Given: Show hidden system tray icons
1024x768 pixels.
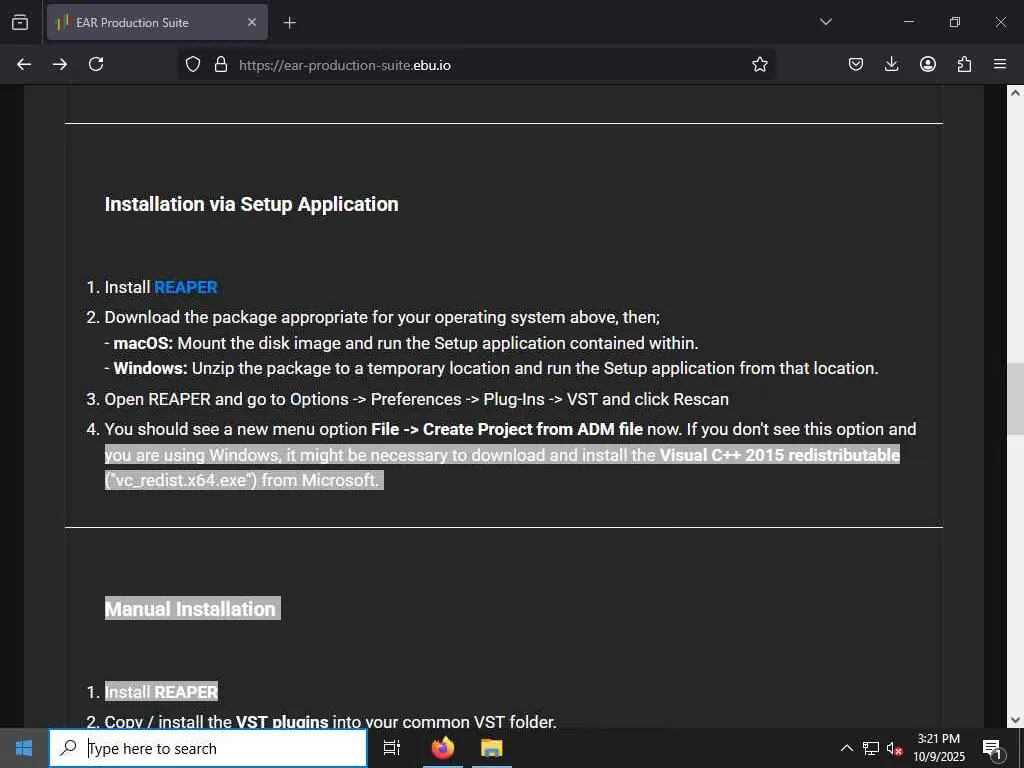Looking at the screenshot, I should coord(846,748).
